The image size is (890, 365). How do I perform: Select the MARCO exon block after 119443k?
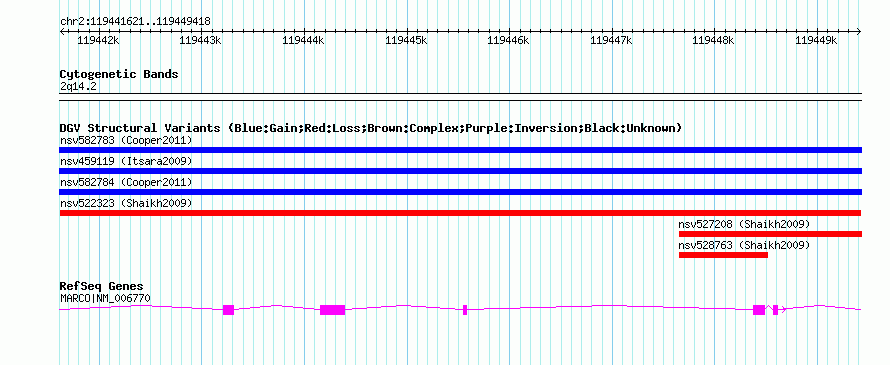pos(228,309)
